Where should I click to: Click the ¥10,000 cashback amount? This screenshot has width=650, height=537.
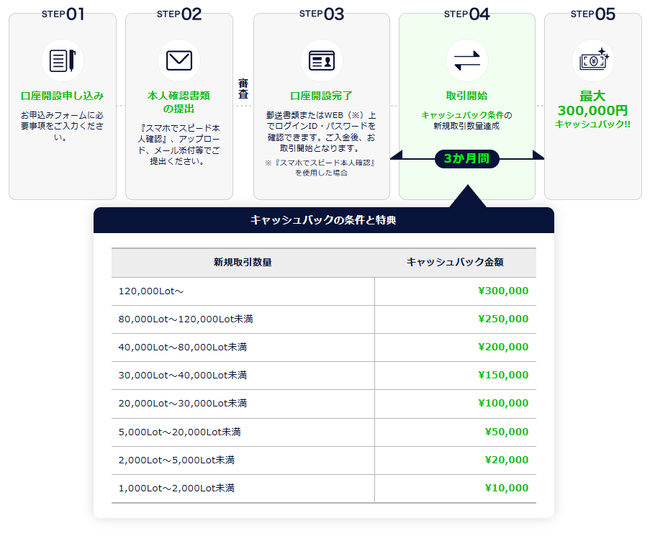coord(505,488)
